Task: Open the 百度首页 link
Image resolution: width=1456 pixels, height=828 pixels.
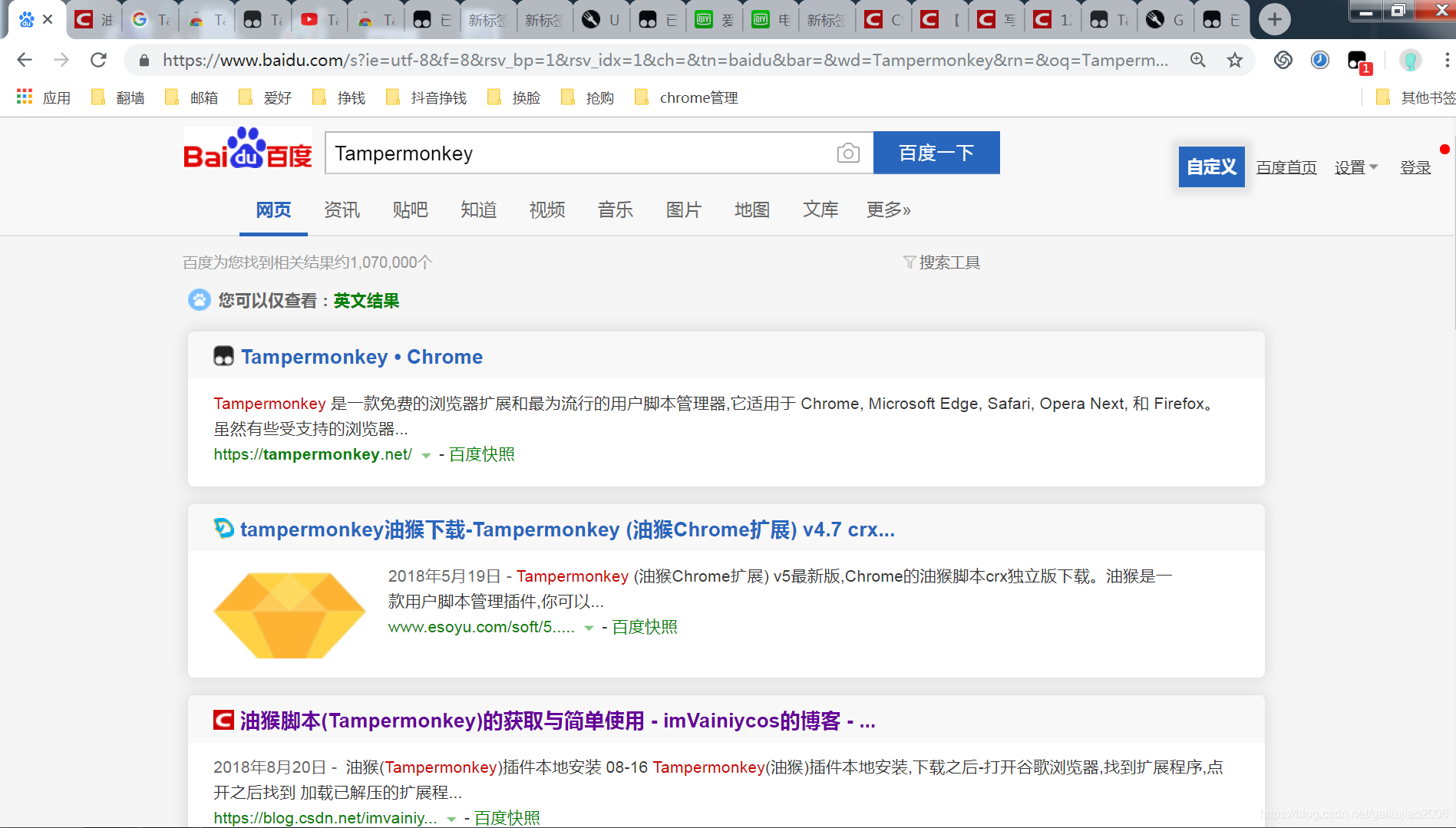Action: pyautogui.click(x=1286, y=167)
